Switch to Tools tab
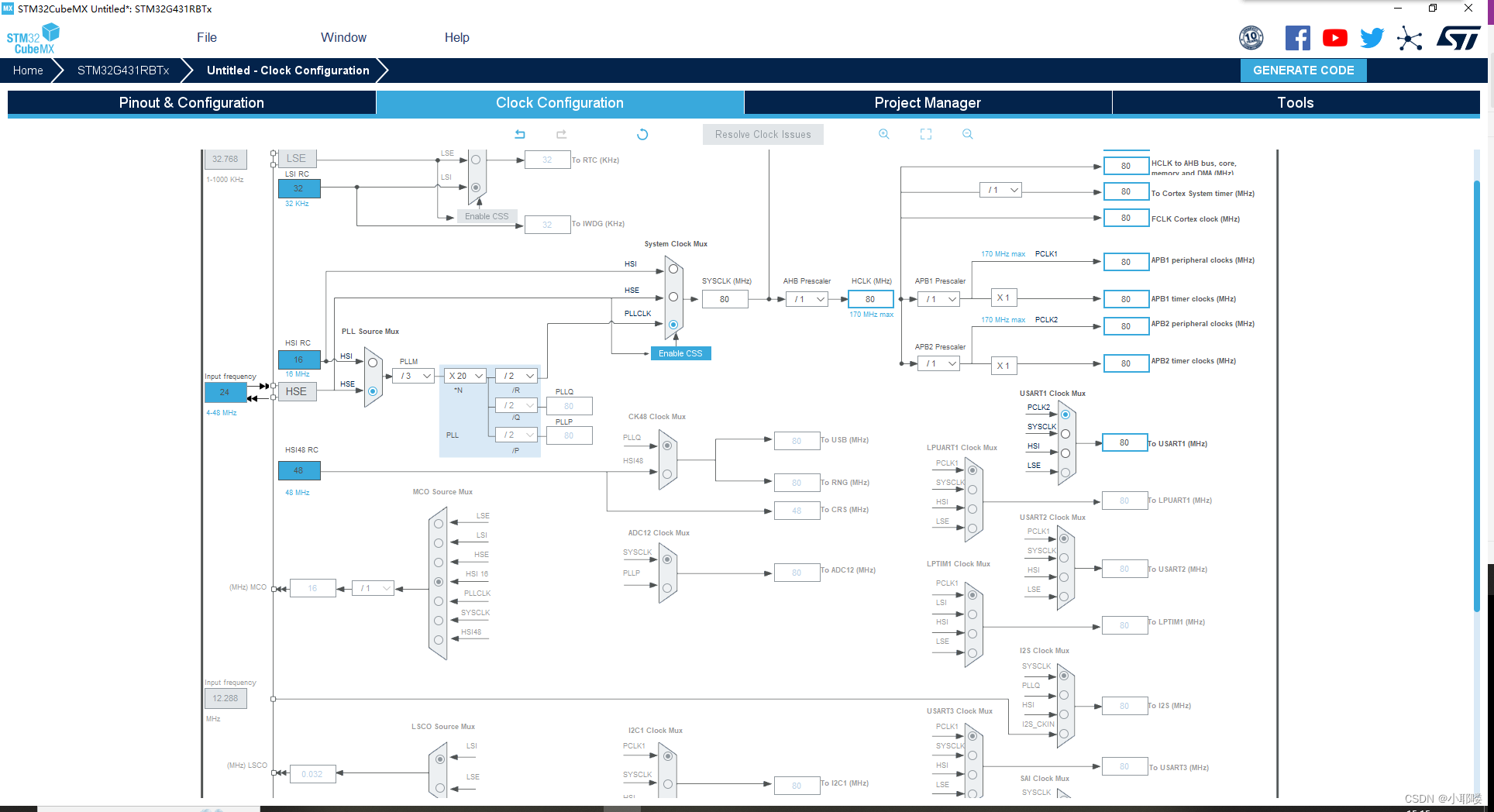Screen dimensions: 1494x812 1296,103
